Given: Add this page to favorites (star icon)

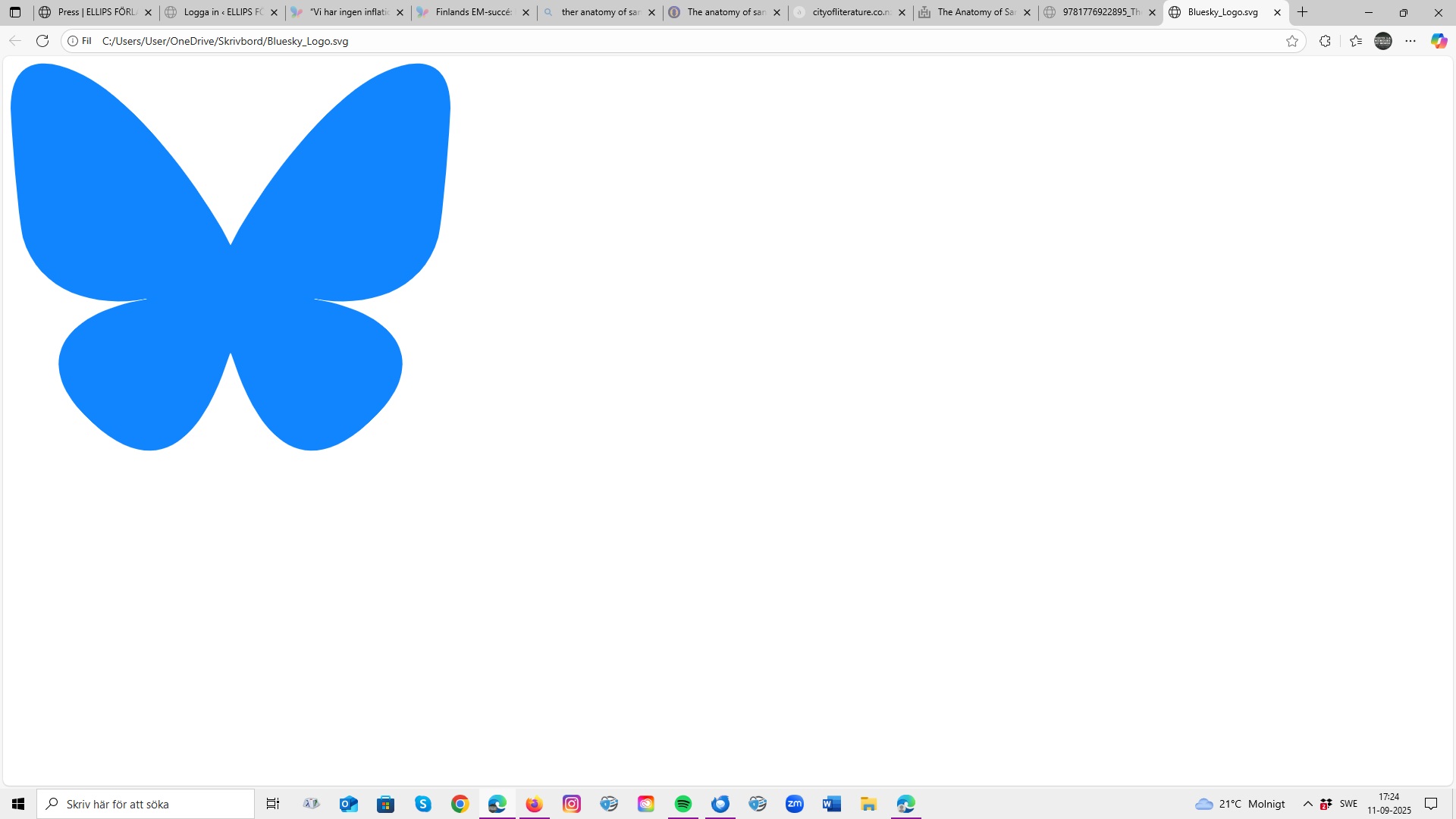Looking at the screenshot, I should 1292,41.
